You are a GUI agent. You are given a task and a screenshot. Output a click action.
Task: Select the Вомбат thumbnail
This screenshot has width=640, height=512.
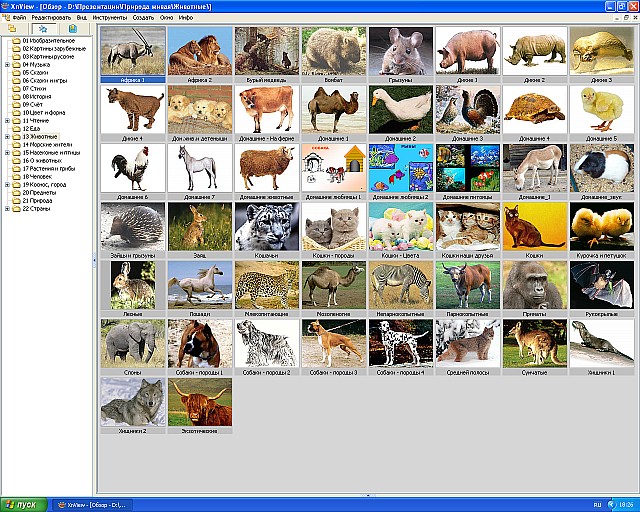point(334,51)
